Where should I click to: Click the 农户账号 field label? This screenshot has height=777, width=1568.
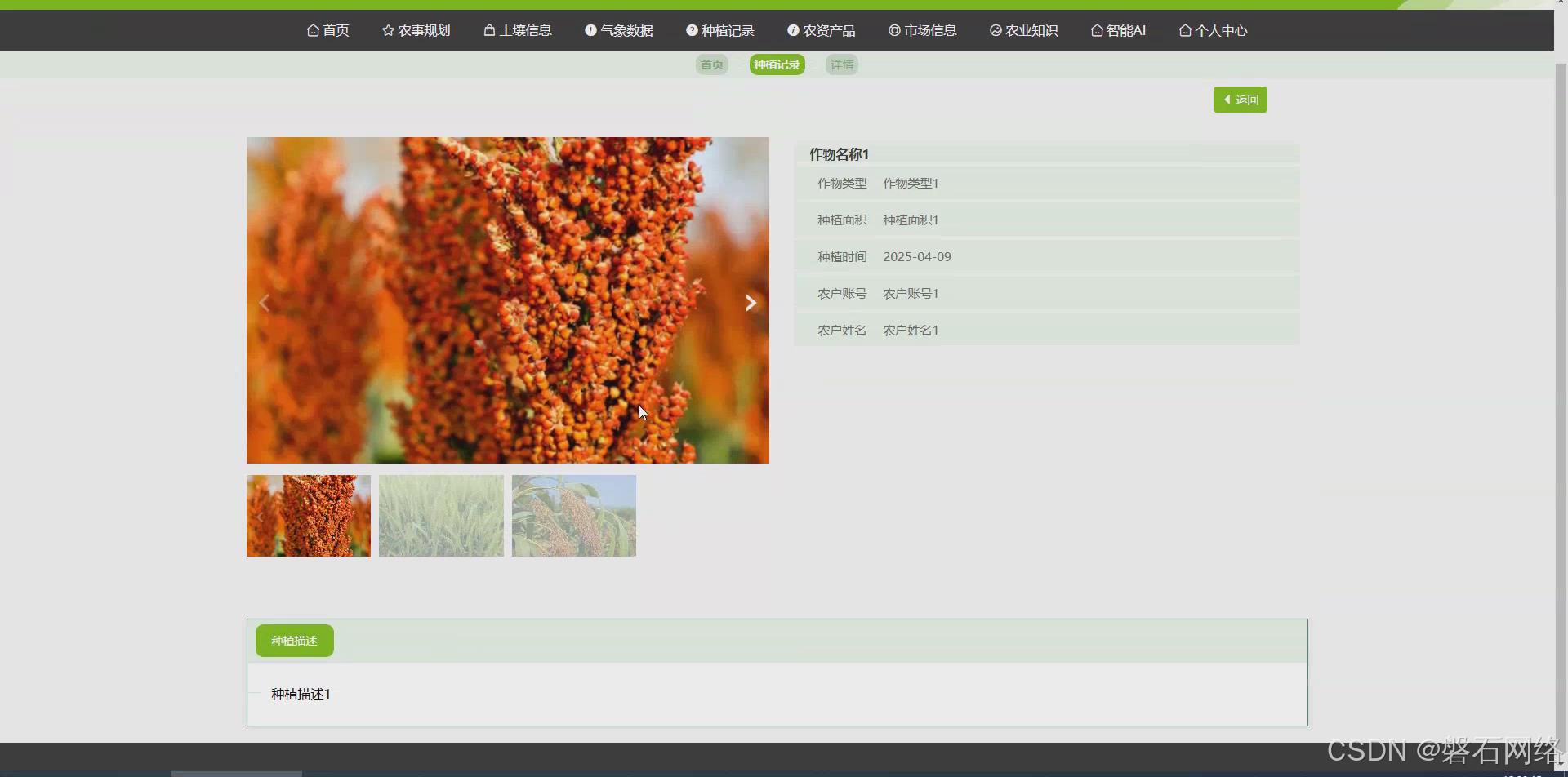click(842, 294)
